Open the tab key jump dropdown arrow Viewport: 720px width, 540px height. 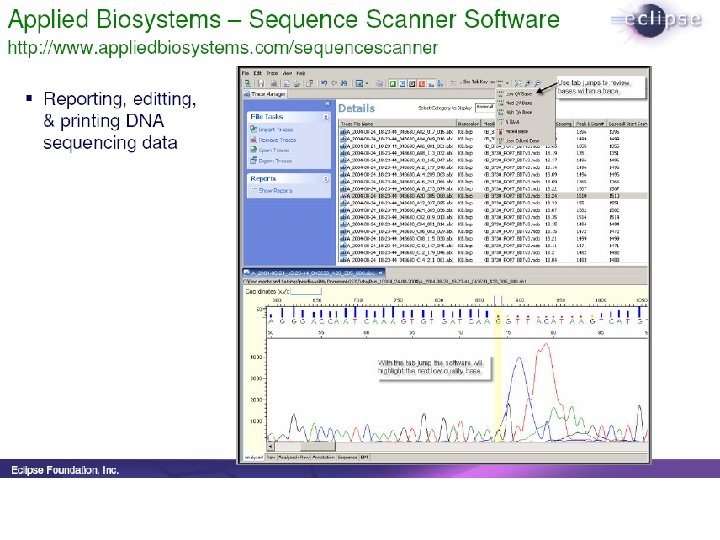(507, 83)
